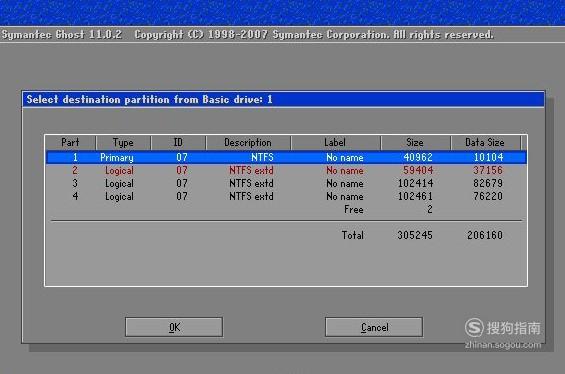565x374 pixels.
Task: Click the Free space label
Action: coord(353,210)
